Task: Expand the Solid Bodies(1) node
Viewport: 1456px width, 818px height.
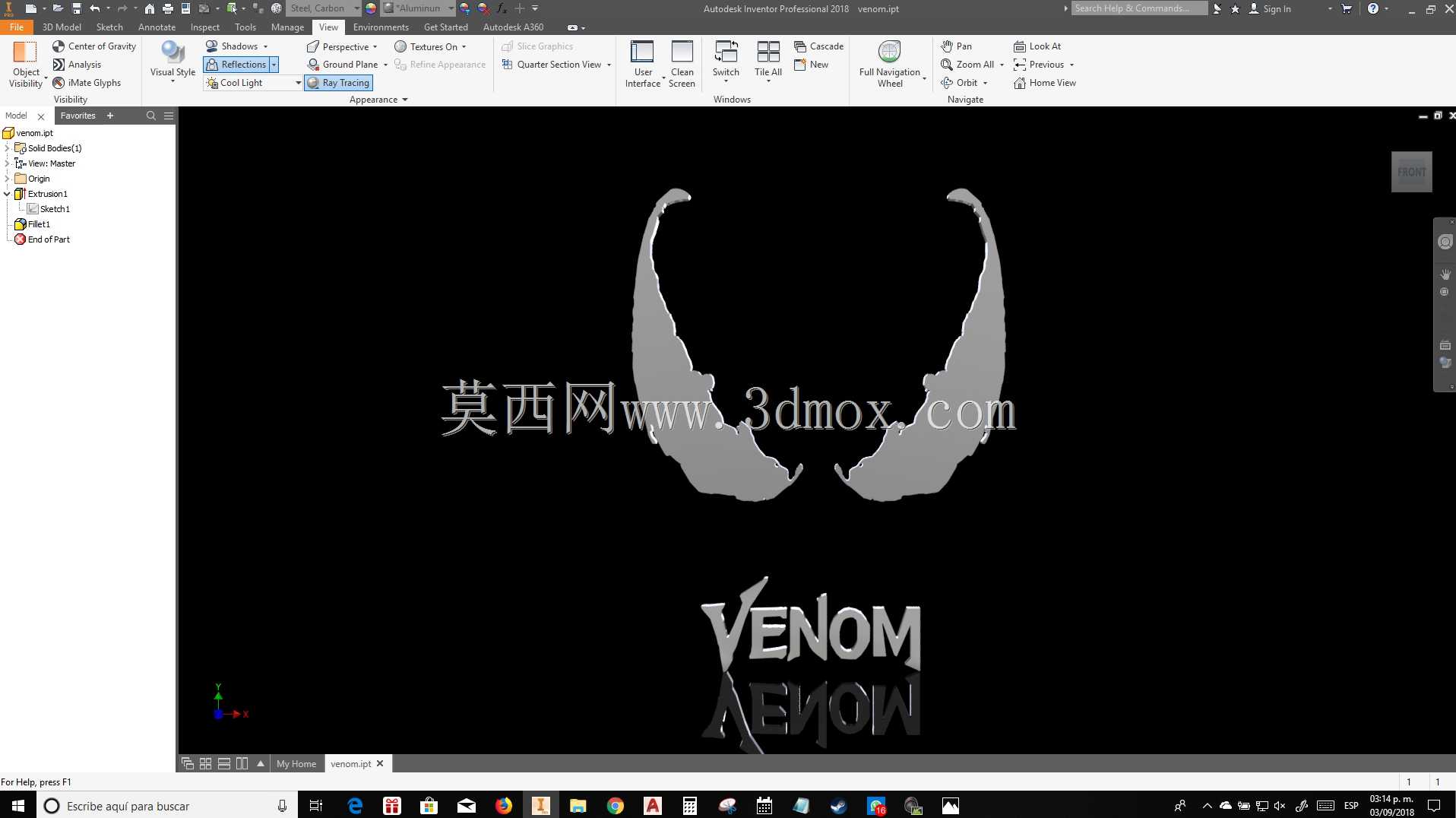Action: pyautogui.click(x=7, y=148)
